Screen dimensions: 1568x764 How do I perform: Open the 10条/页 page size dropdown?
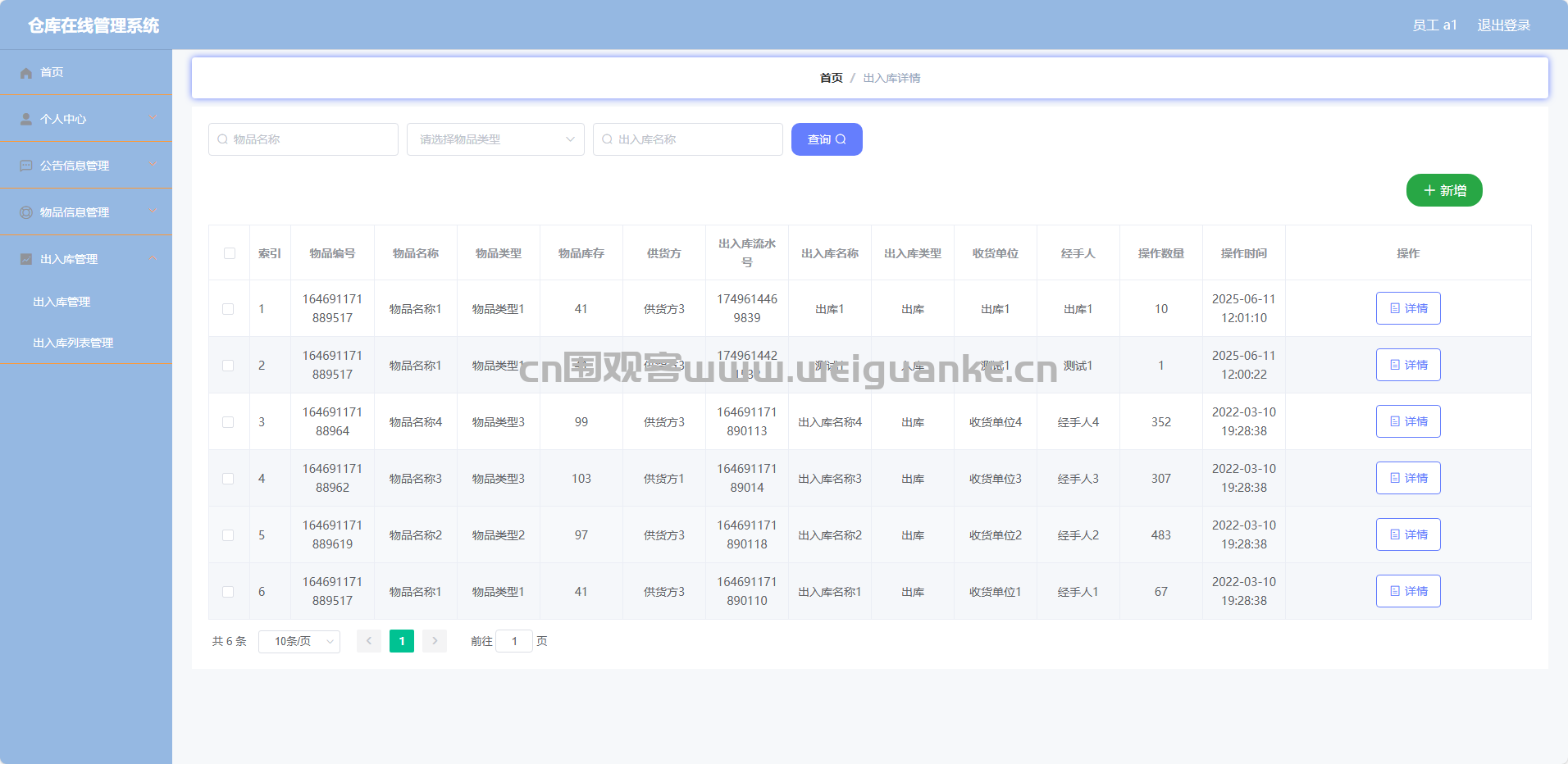coord(299,641)
